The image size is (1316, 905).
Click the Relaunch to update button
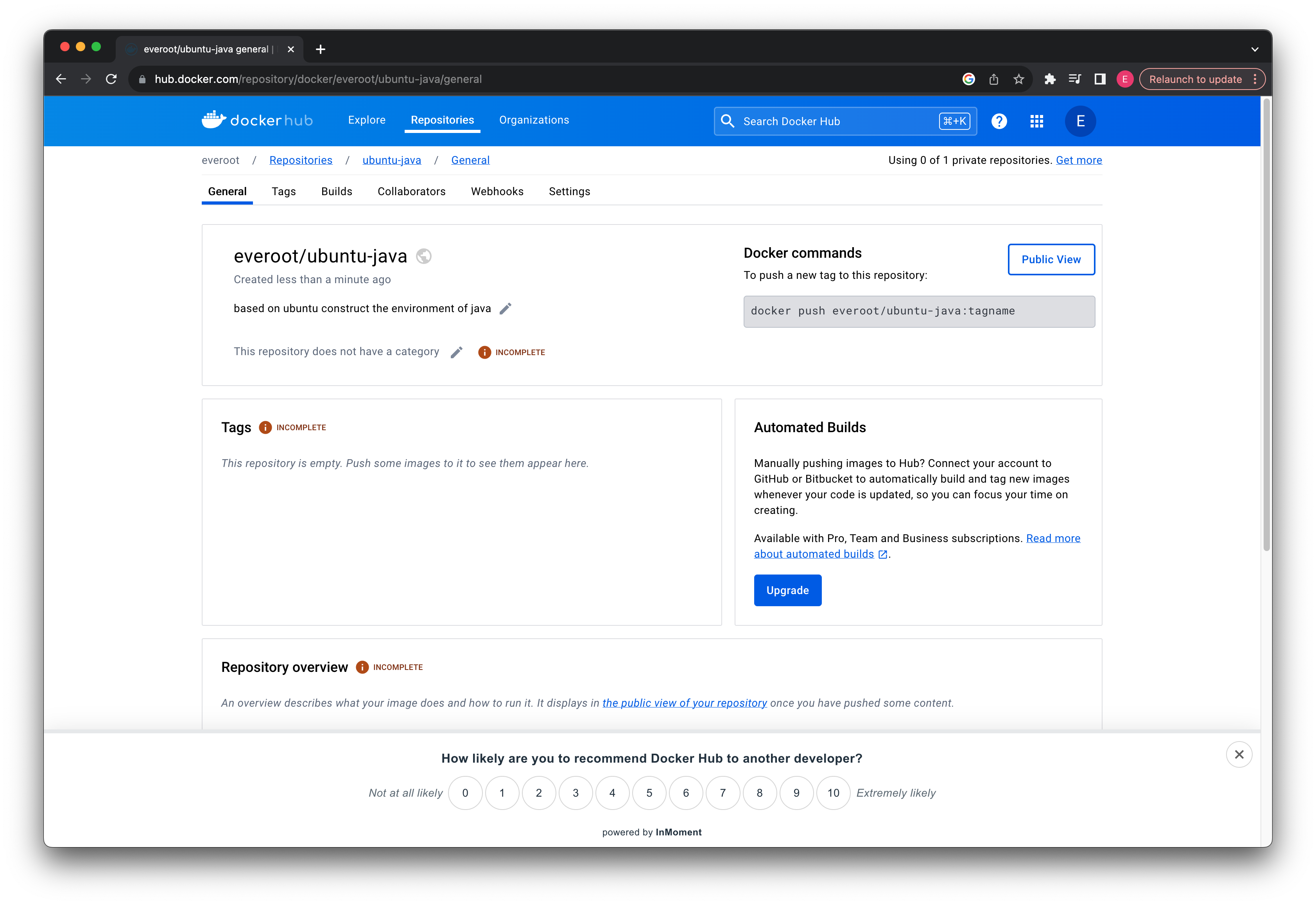pos(1195,79)
